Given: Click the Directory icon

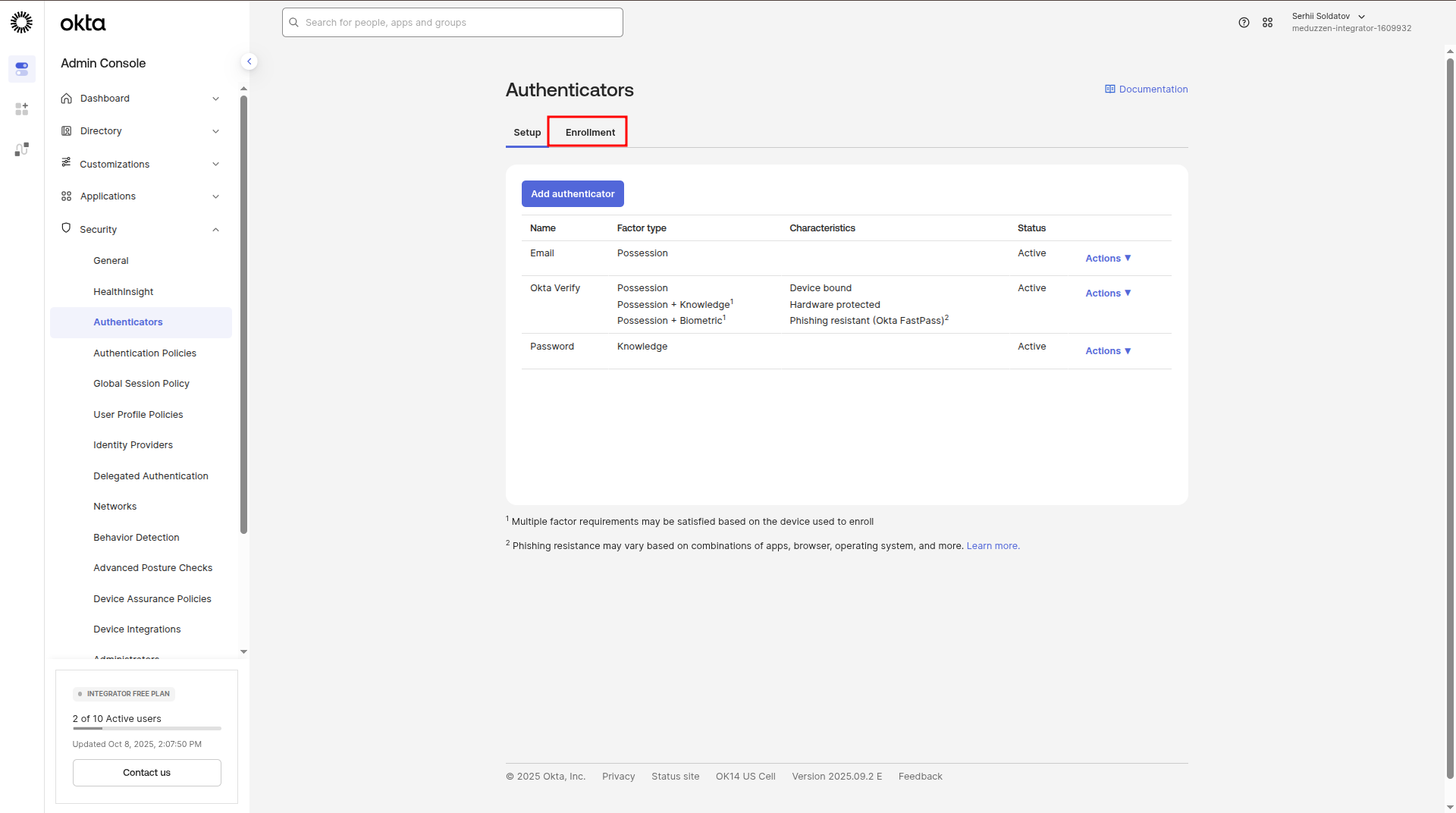Looking at the screenshot, I should tap(67, 131).
